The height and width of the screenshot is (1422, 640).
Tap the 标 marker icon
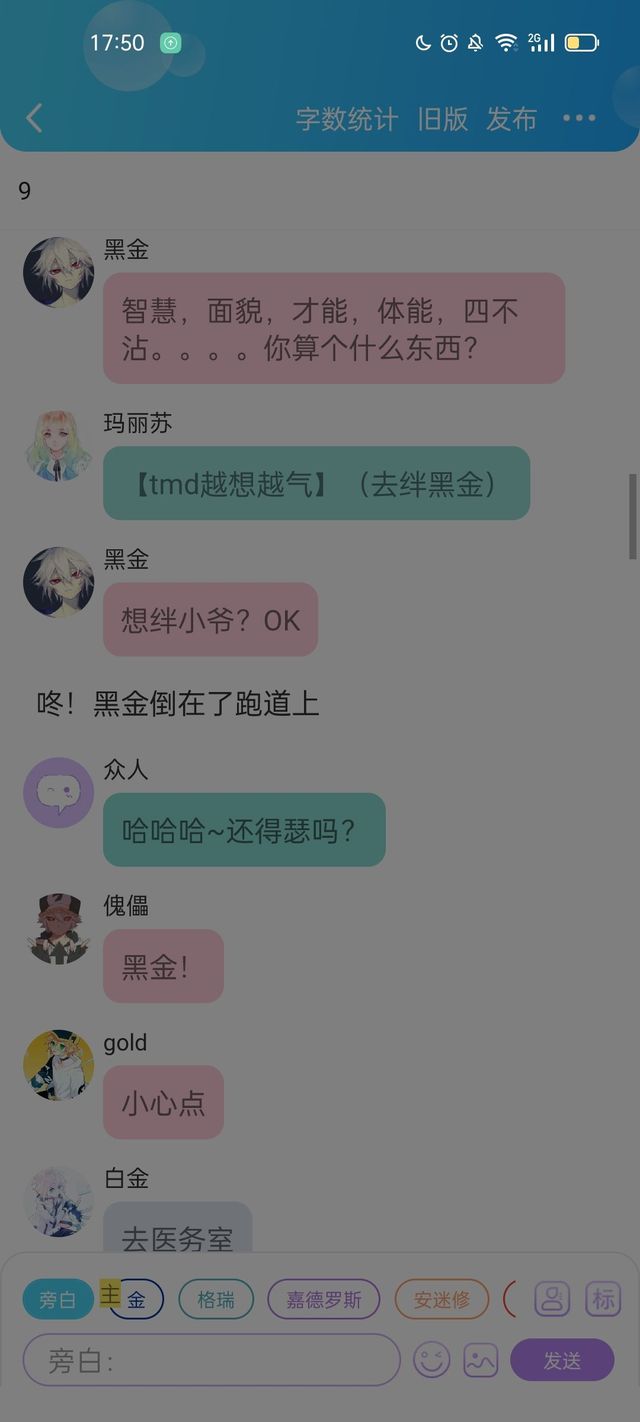tap(604, 1299)
